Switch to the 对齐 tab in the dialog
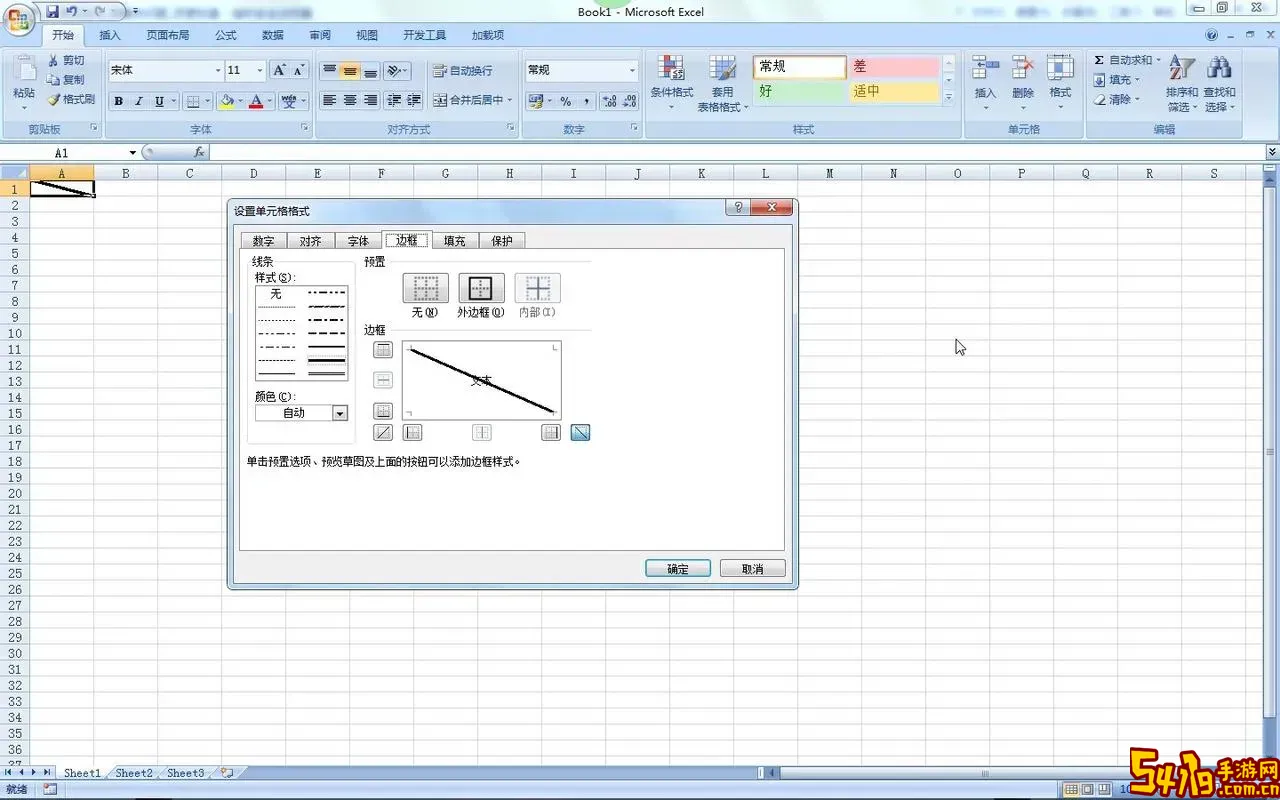Viewport: 1280px width, 800px height. pos(310,241)
